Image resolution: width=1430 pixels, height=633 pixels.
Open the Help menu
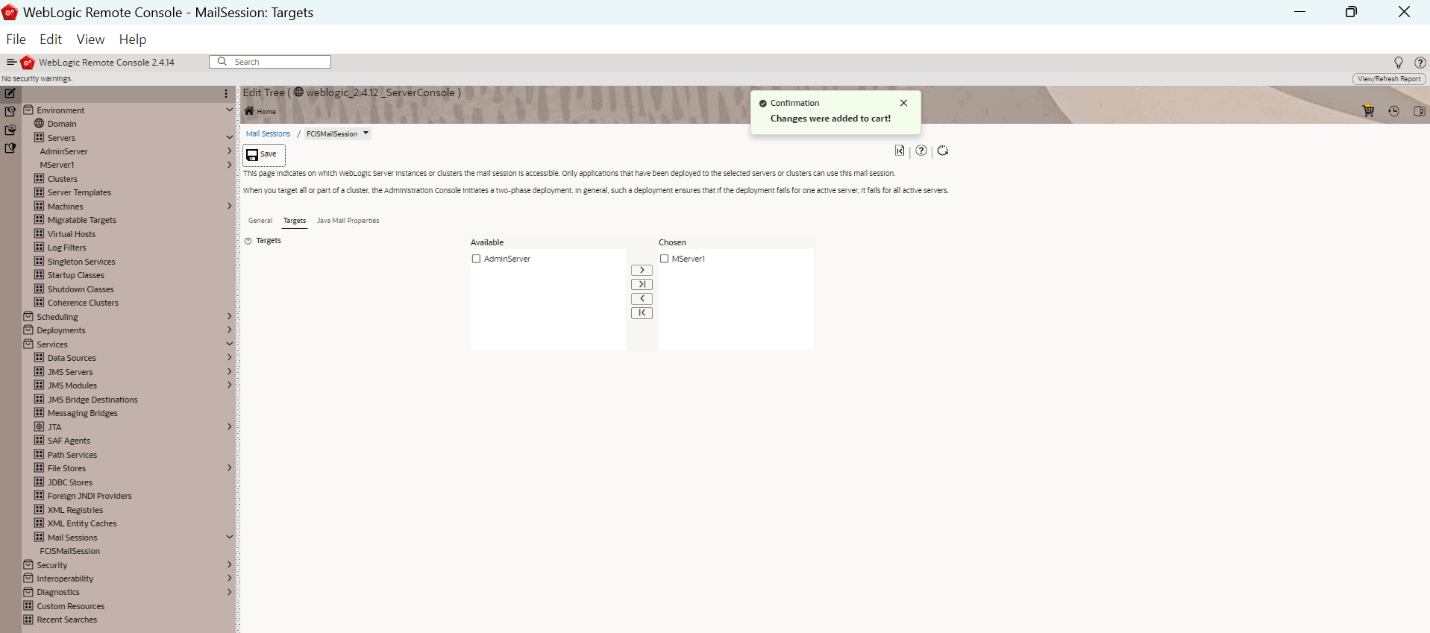pos(132,39)
